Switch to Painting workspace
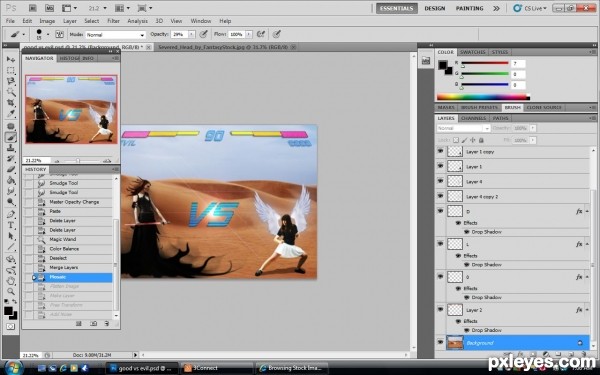 [470, 8]
